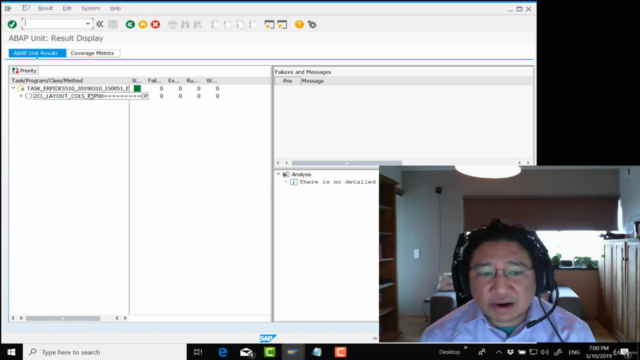
Task: Click the green Enter checkmark icon
Action: pyautogui.click(x=12, y=24)
